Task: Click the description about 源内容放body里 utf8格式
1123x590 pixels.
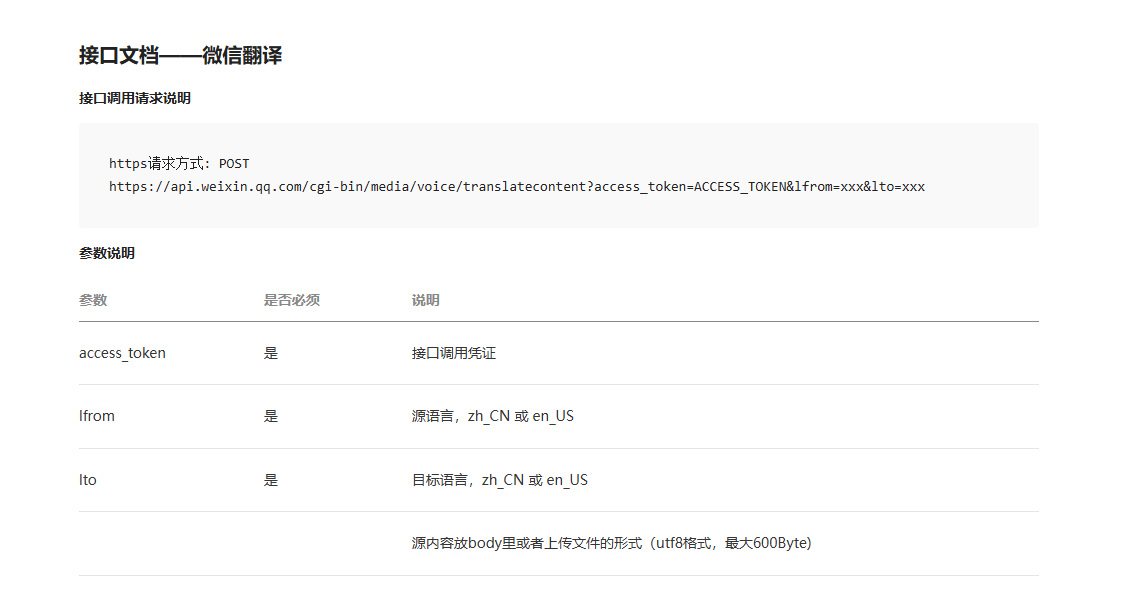Action: click(x=612, y=543)
